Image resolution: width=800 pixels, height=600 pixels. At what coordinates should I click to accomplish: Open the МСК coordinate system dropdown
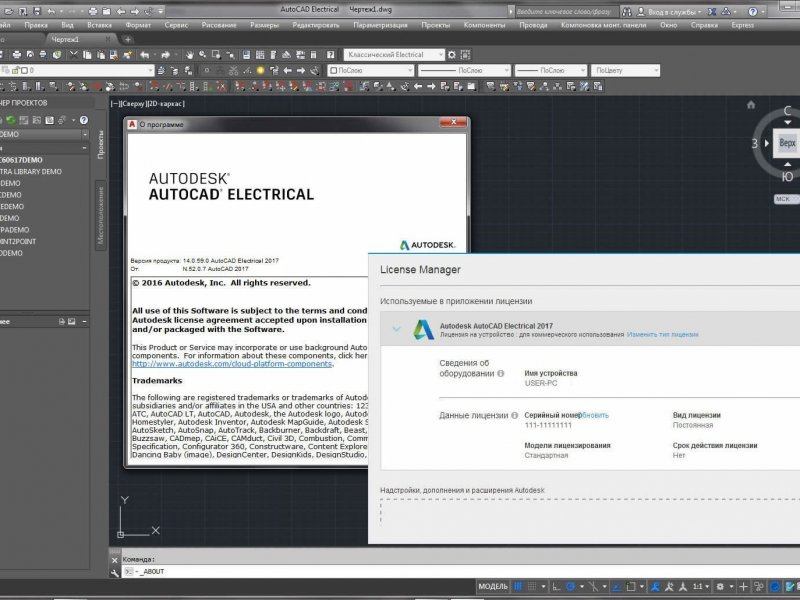[x=786, y=199]
